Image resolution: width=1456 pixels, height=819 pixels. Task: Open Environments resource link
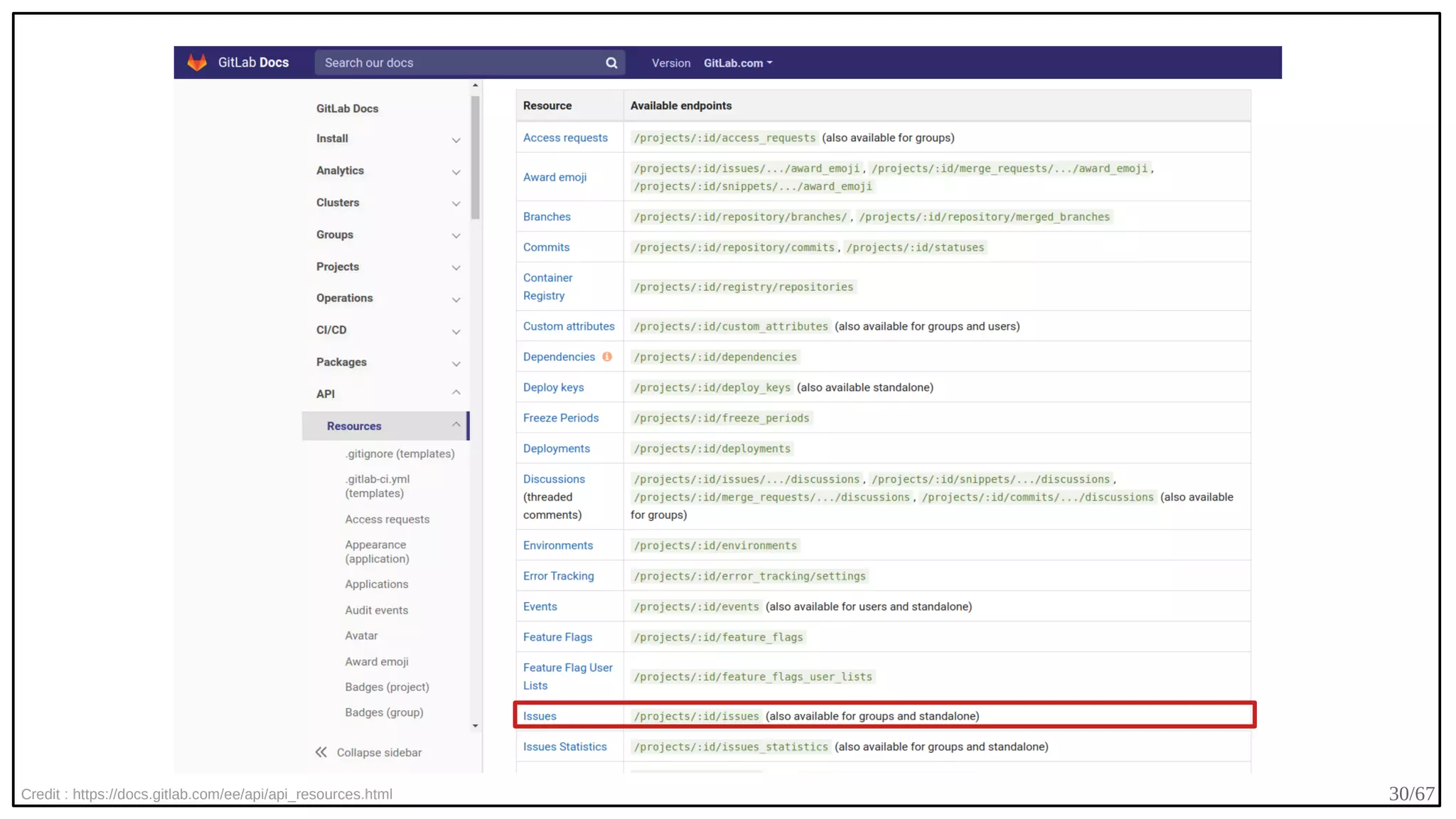click(x=558, y=545)
